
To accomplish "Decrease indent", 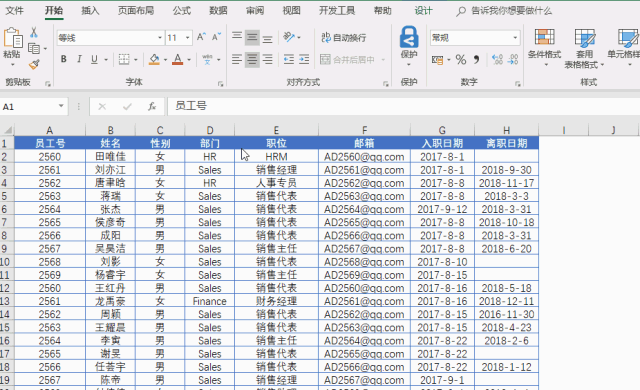I will (289, 60).
